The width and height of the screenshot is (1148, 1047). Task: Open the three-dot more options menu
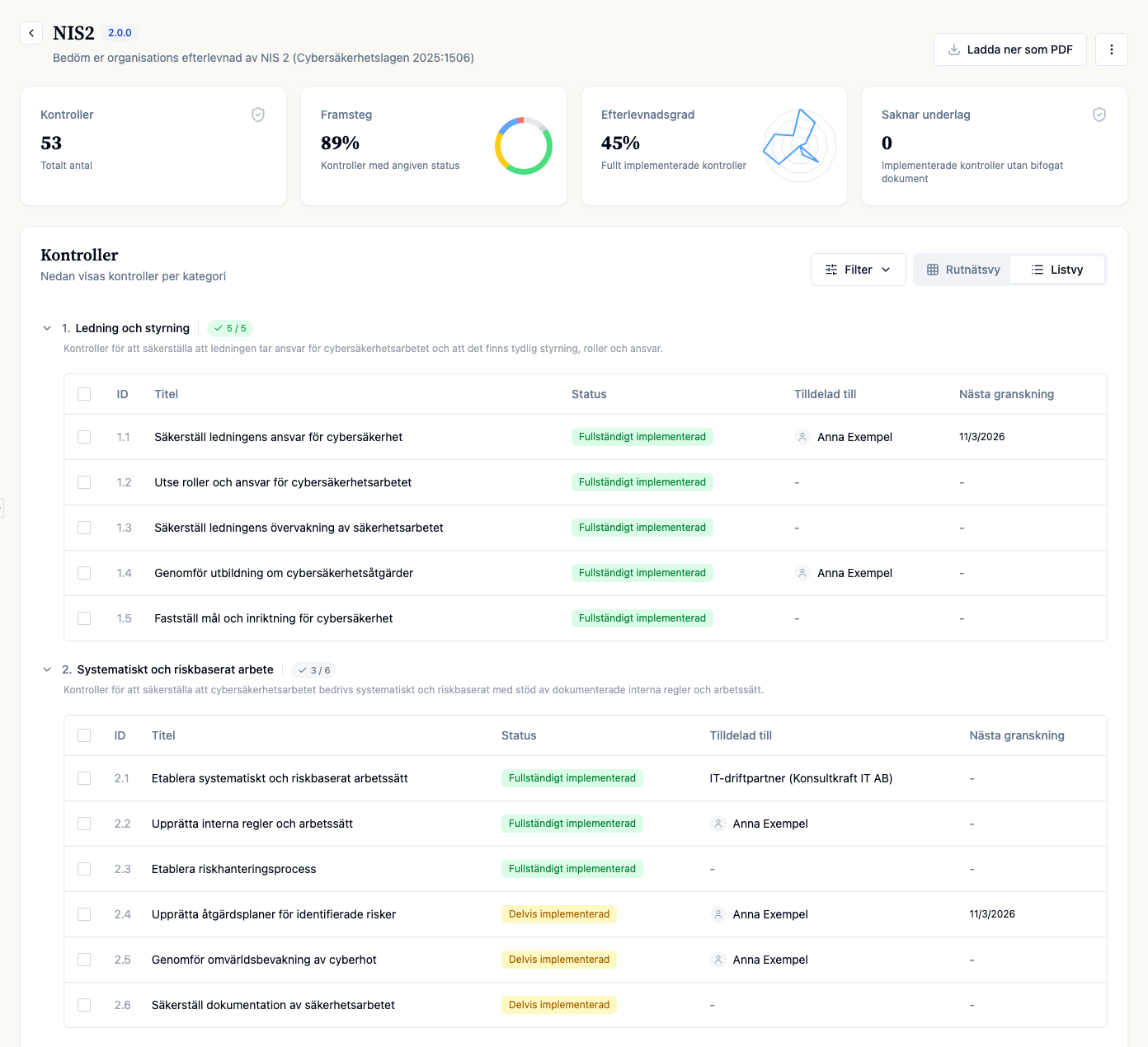point(1112,49)
